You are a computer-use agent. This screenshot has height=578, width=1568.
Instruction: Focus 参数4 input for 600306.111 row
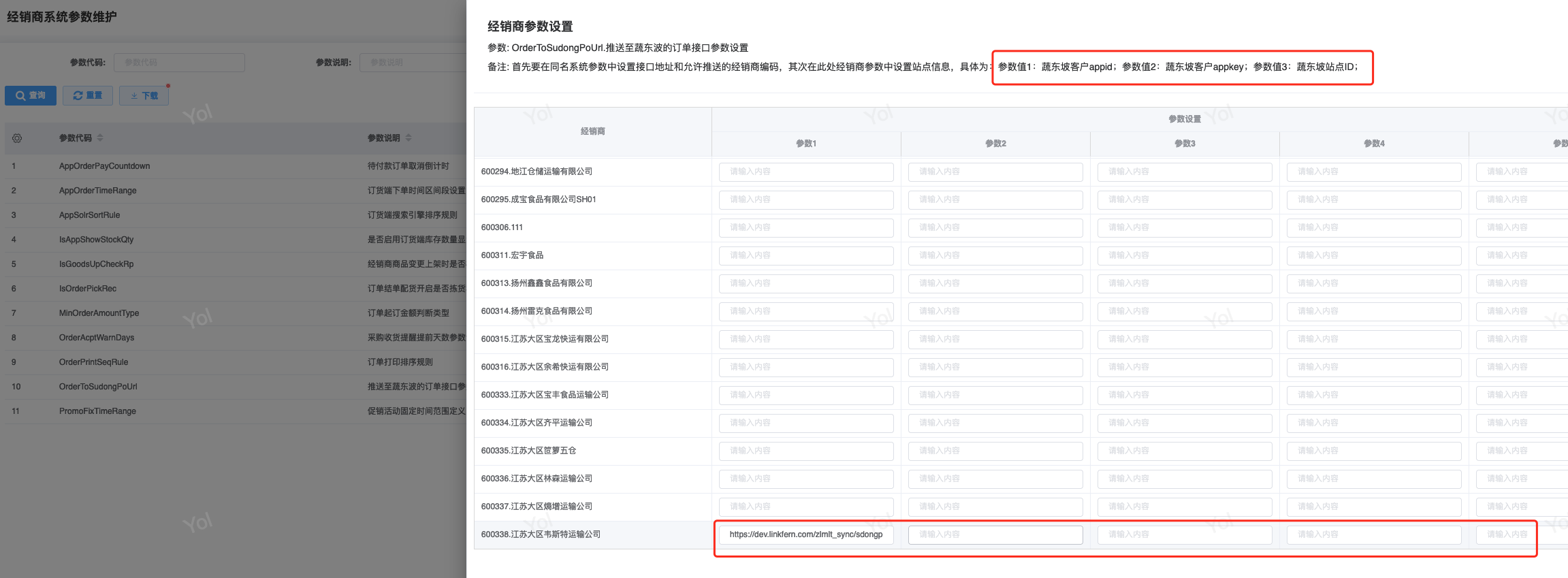point(1374,227)
